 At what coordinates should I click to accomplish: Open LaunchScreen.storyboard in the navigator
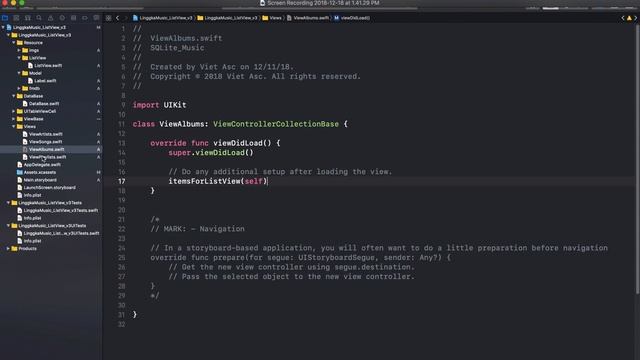coord(49,187)
